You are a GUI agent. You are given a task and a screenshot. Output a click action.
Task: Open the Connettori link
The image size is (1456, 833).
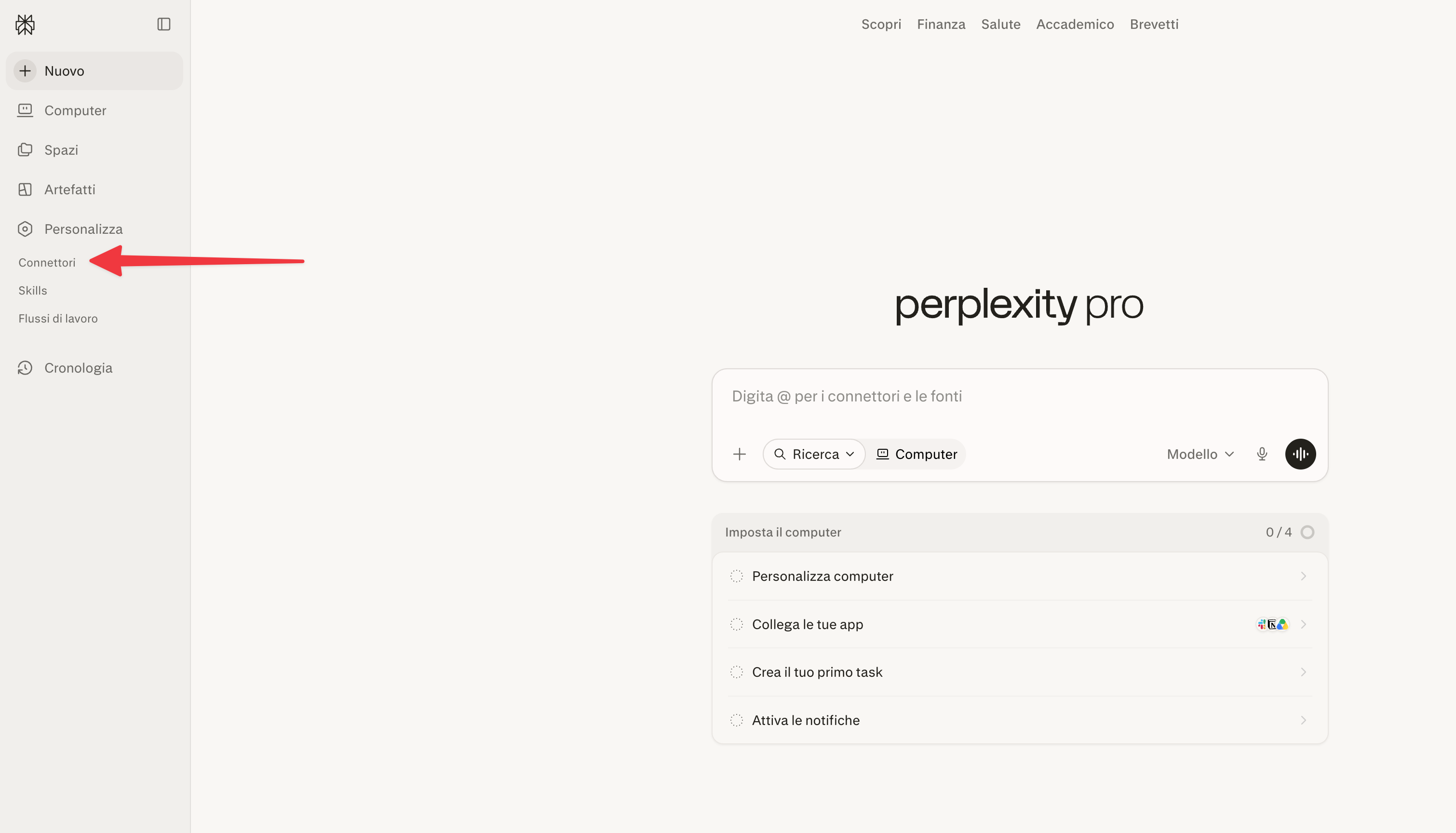click(x=47, y=263)
